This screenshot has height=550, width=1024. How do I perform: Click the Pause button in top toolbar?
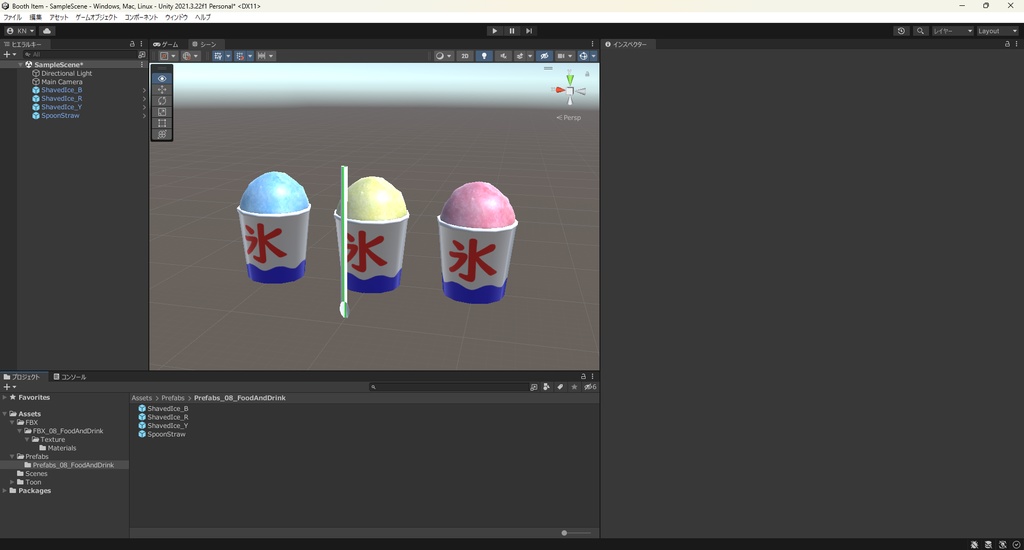pyautogui.click(x=512, y=31)
